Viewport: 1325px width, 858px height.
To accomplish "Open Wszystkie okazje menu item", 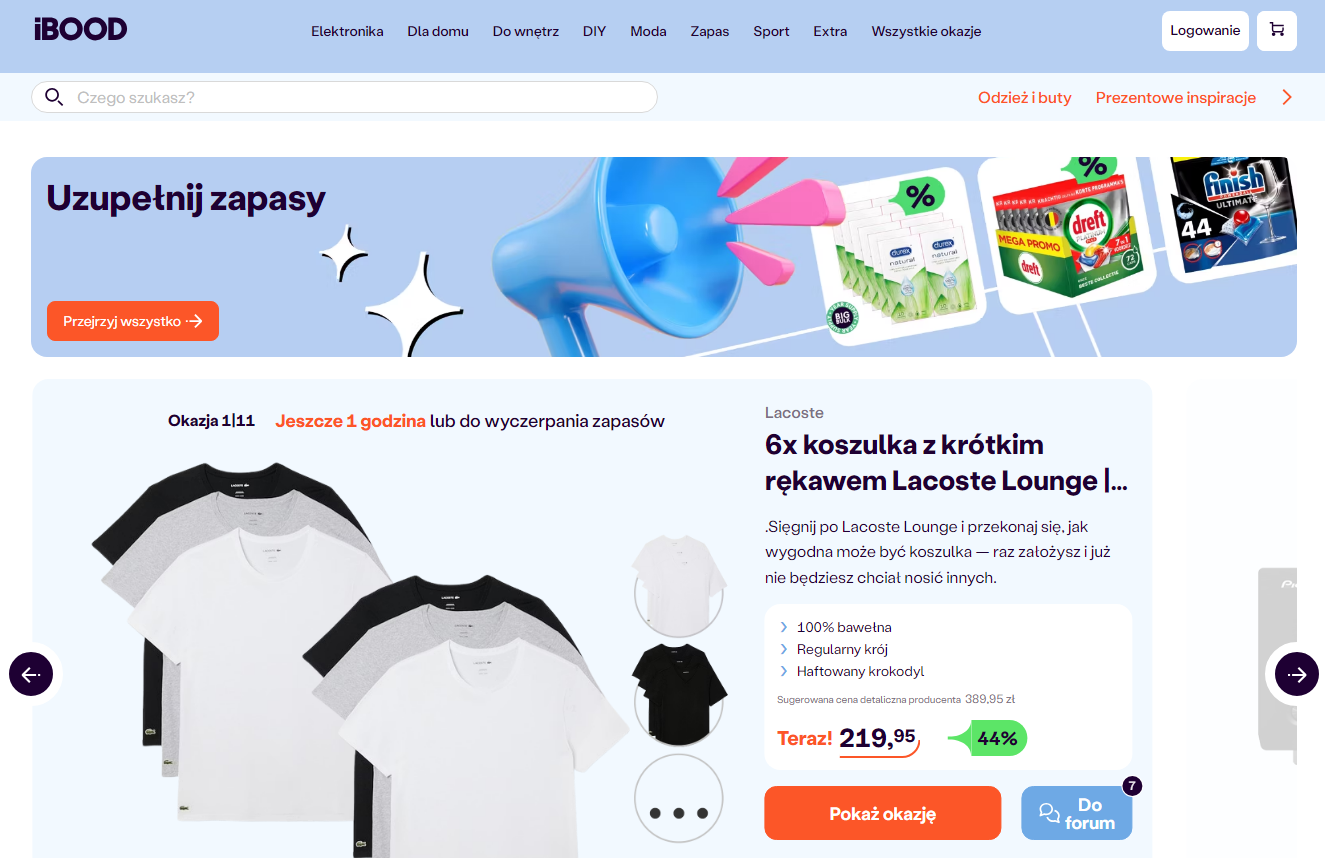I will 926,31.
